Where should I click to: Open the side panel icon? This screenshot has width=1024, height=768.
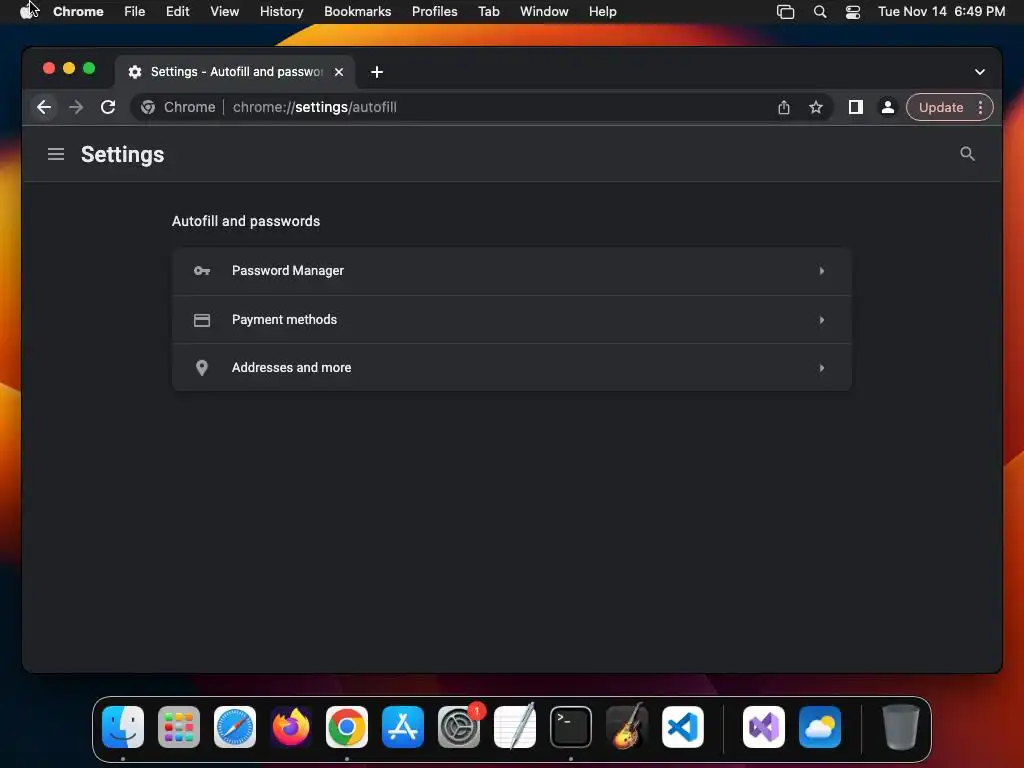click(x=856, y=107)
